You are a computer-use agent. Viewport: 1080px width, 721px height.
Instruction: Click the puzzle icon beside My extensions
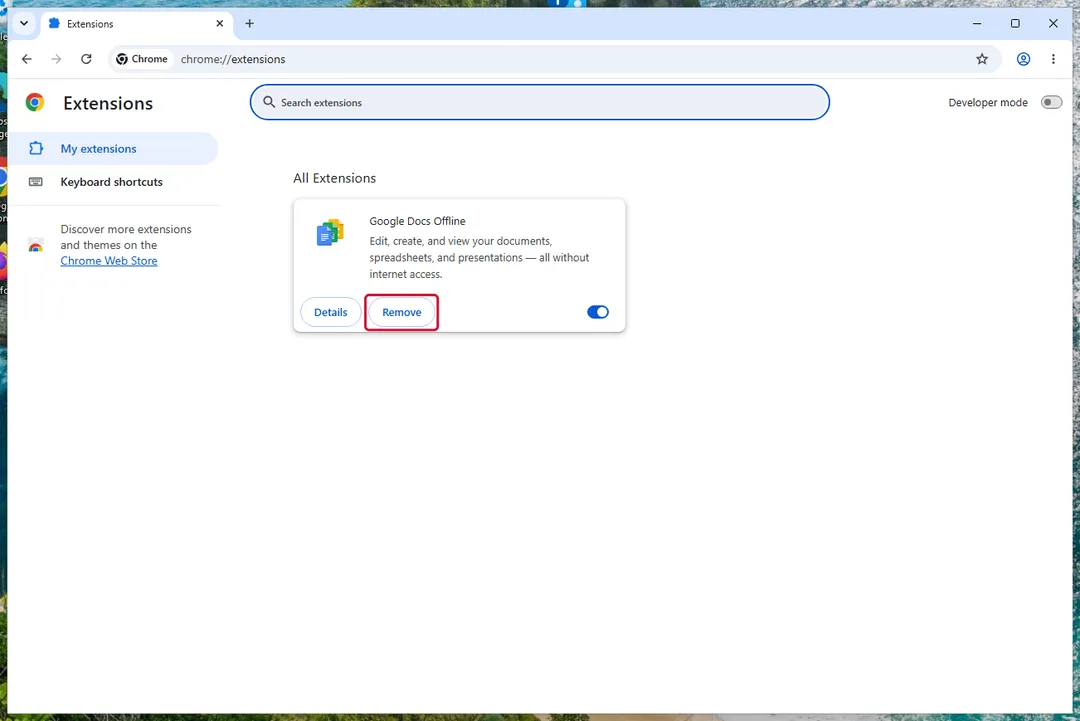(x=36, y=148)
